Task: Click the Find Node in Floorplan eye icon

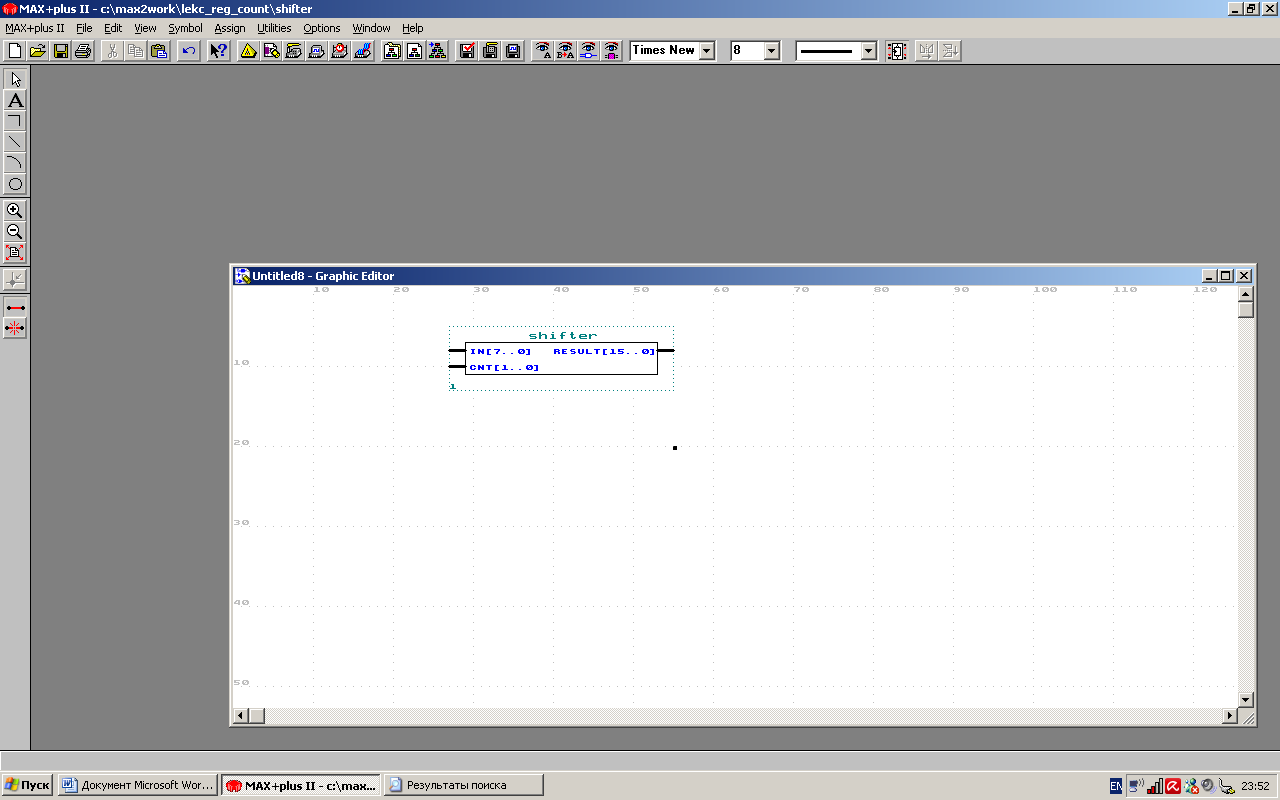Action: pos(611,50)
